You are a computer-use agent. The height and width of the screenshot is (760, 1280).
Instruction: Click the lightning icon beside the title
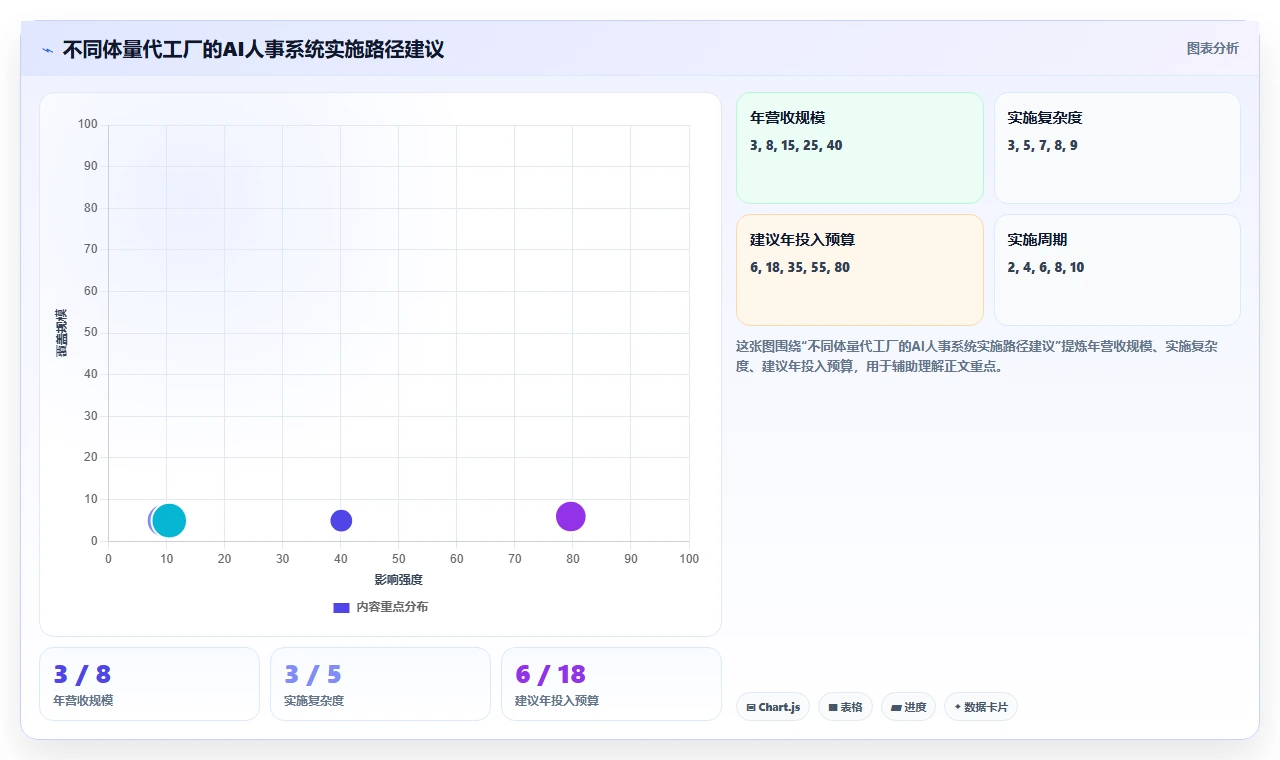(47, 49)
